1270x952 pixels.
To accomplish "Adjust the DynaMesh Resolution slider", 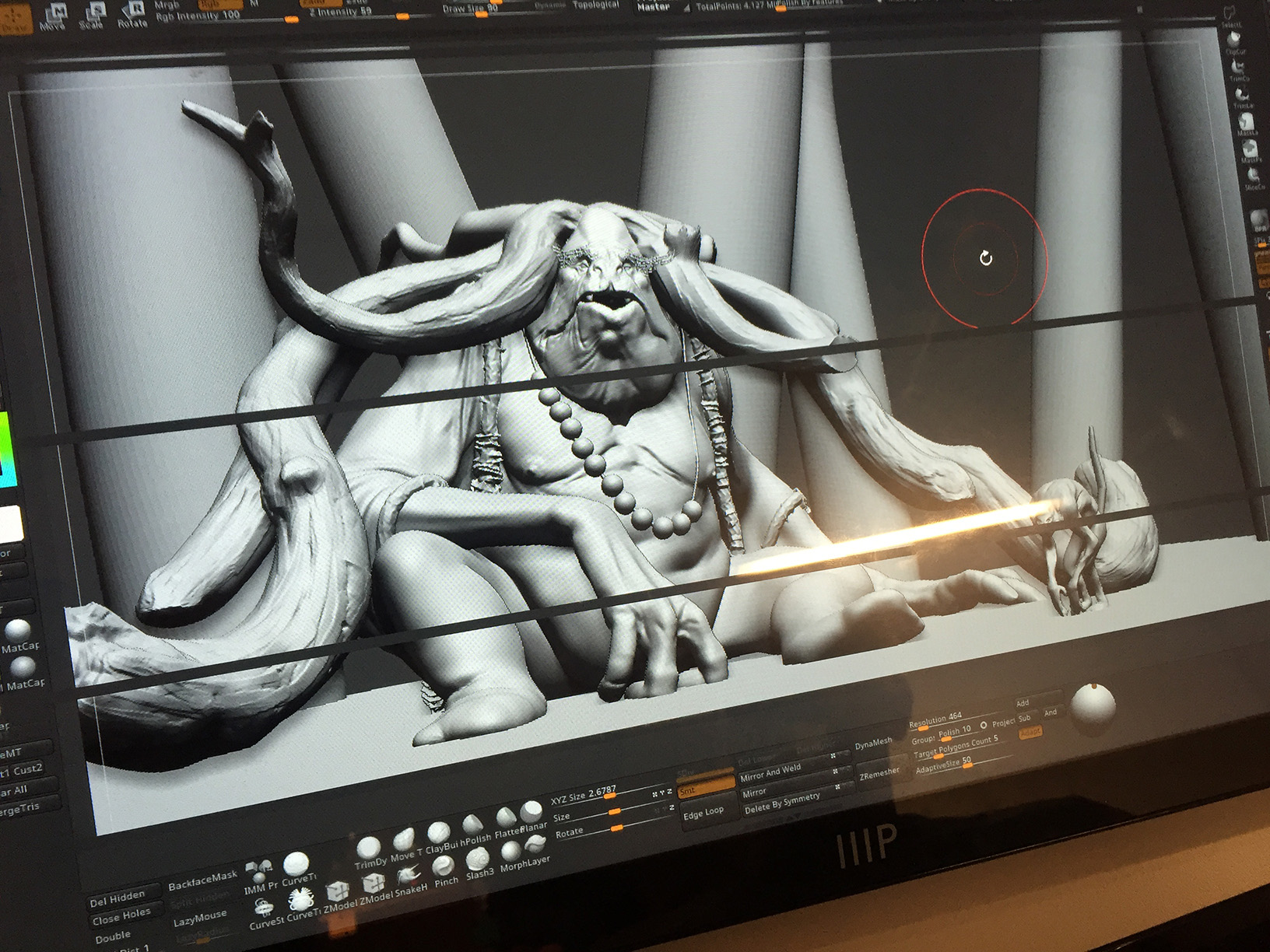I will coord(956,719).
